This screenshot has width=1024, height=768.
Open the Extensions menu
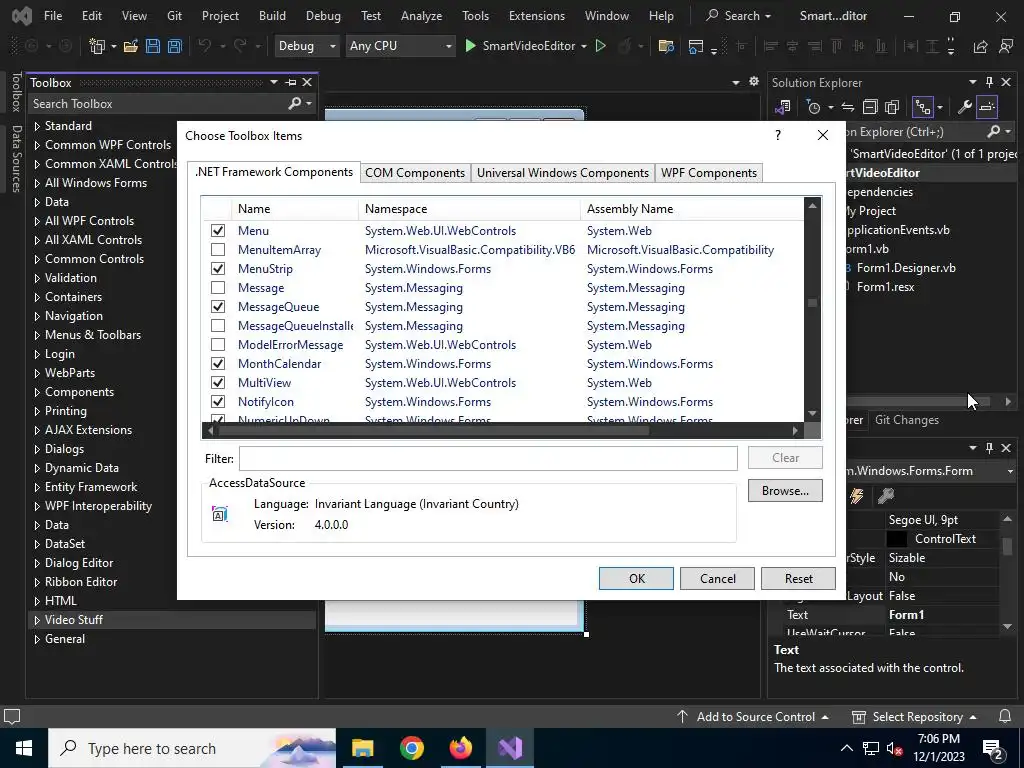[x=537, y=16]
